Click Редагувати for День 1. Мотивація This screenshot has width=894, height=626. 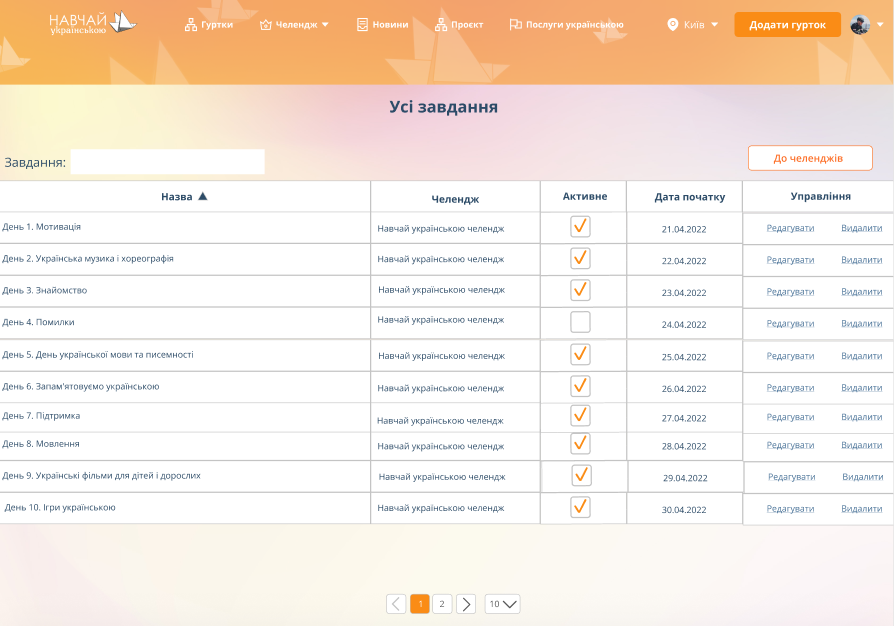[x=790, y=228]
